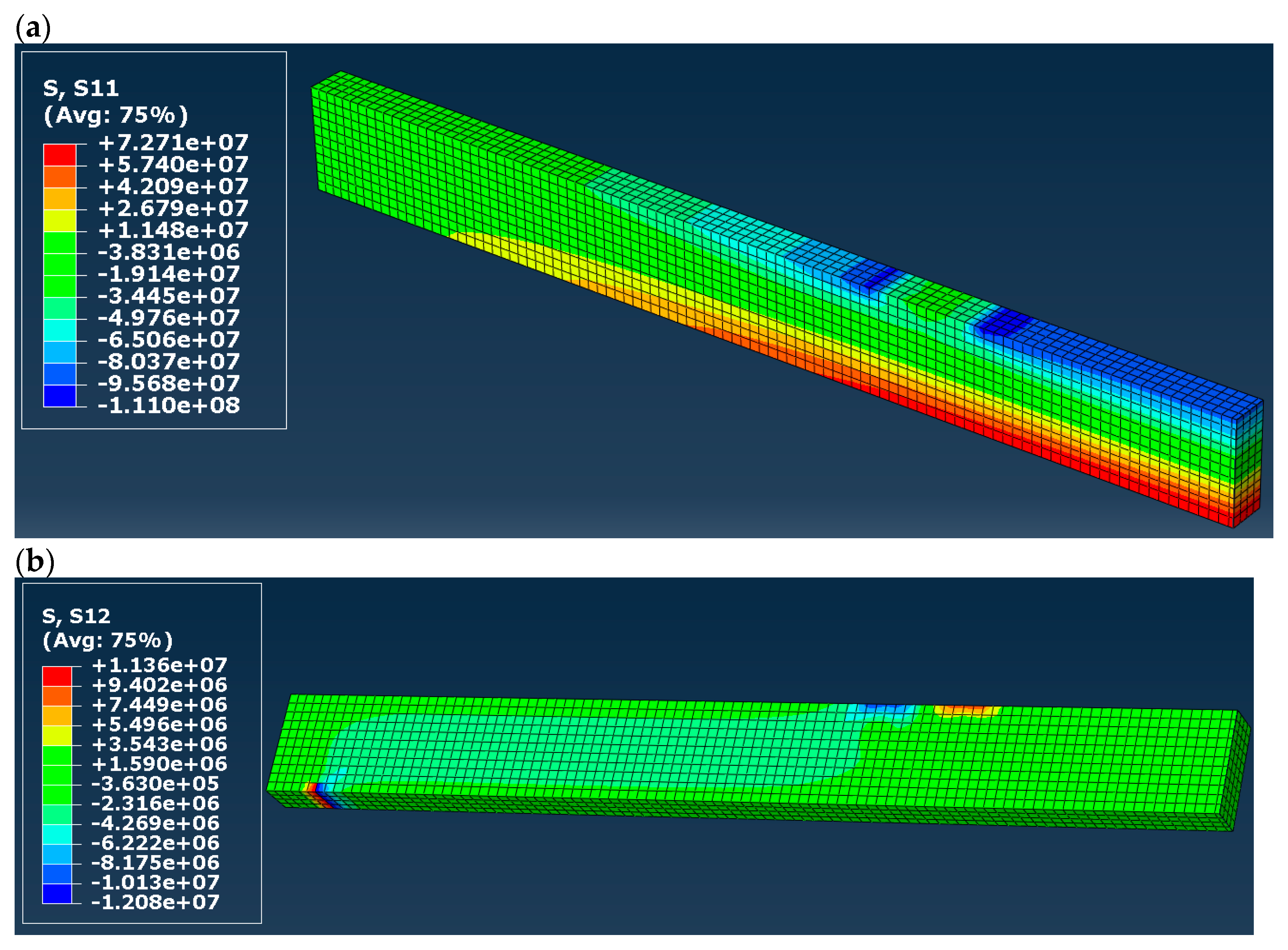Select the S, S11 legend title

pyautogui.click(x=81, y=88)
